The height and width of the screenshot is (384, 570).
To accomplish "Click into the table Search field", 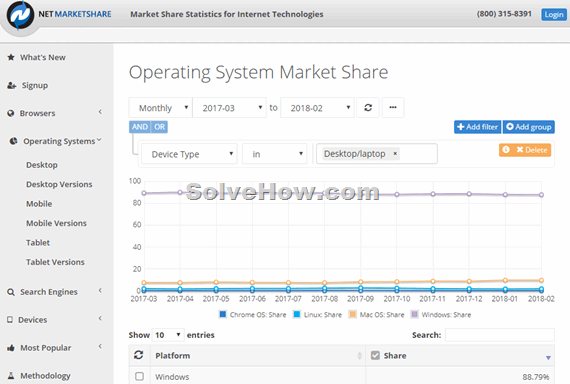I will pyautogui.click(x=499, y=335).
